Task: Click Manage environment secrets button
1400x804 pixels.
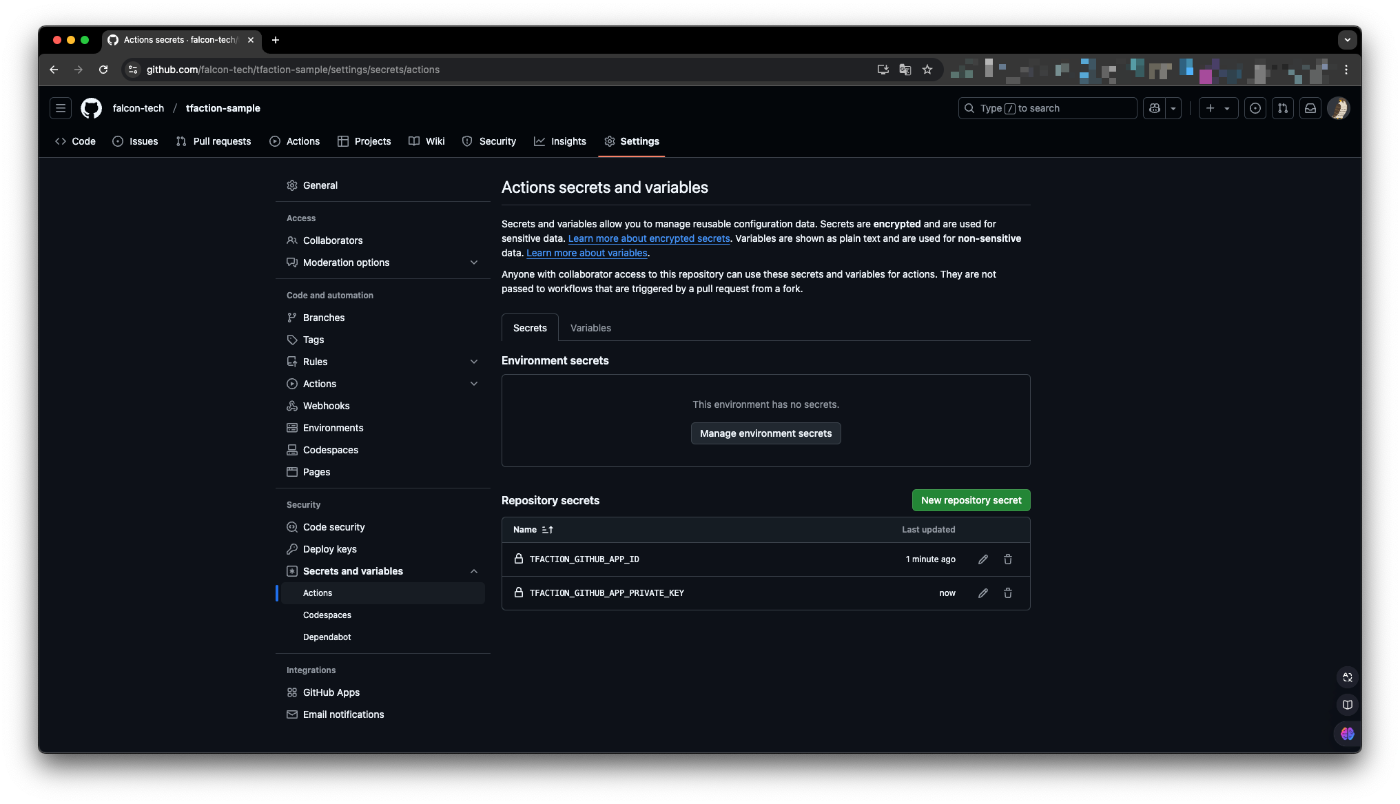Action: (x=766, y=433)
